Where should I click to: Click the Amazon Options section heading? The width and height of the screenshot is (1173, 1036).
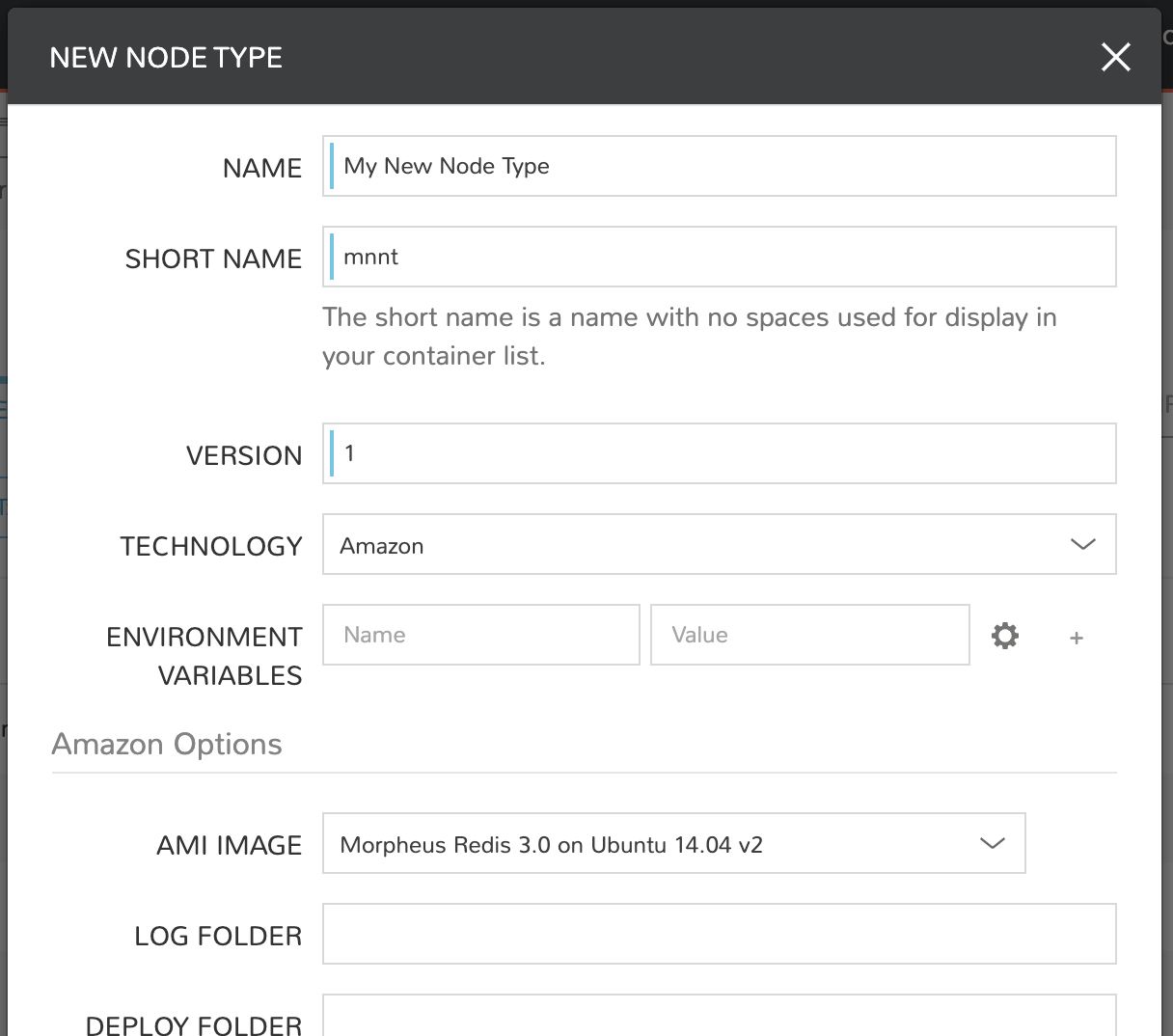click(167, 744)
